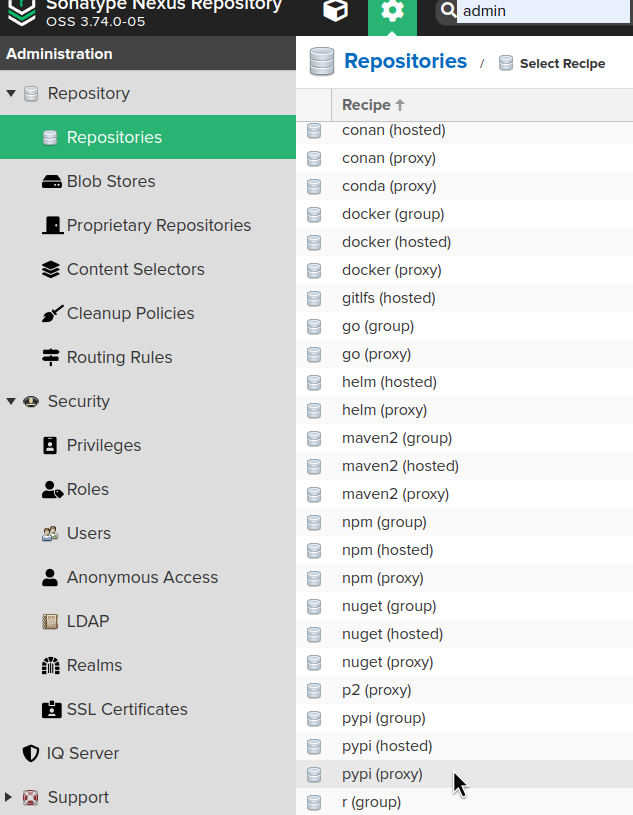Click the Sonatype Nexus logo icon
Viewport: 633px width, 815px height.
tap(21, 12)
